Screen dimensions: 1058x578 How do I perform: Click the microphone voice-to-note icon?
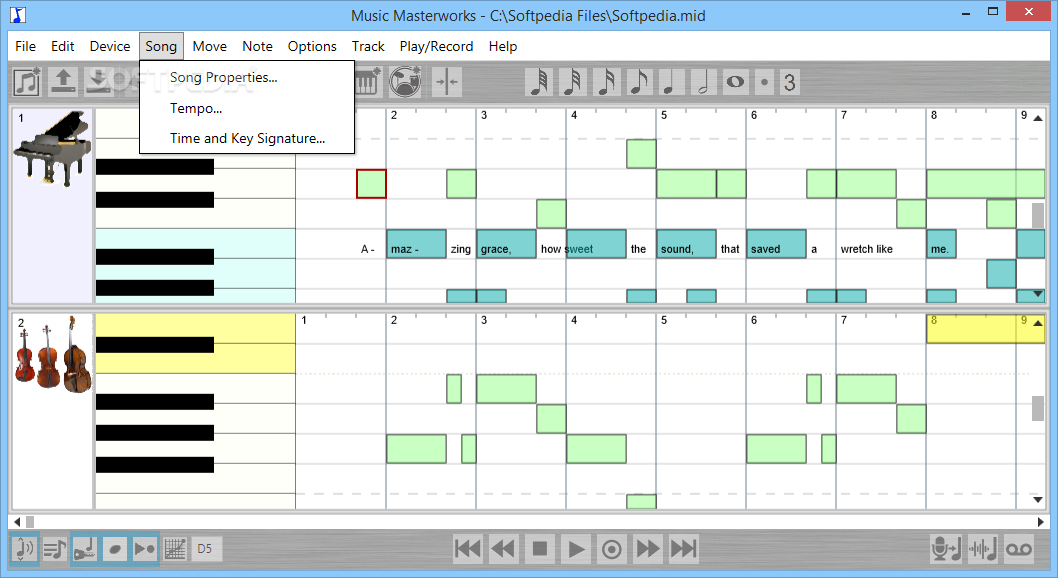click(946, 549)
